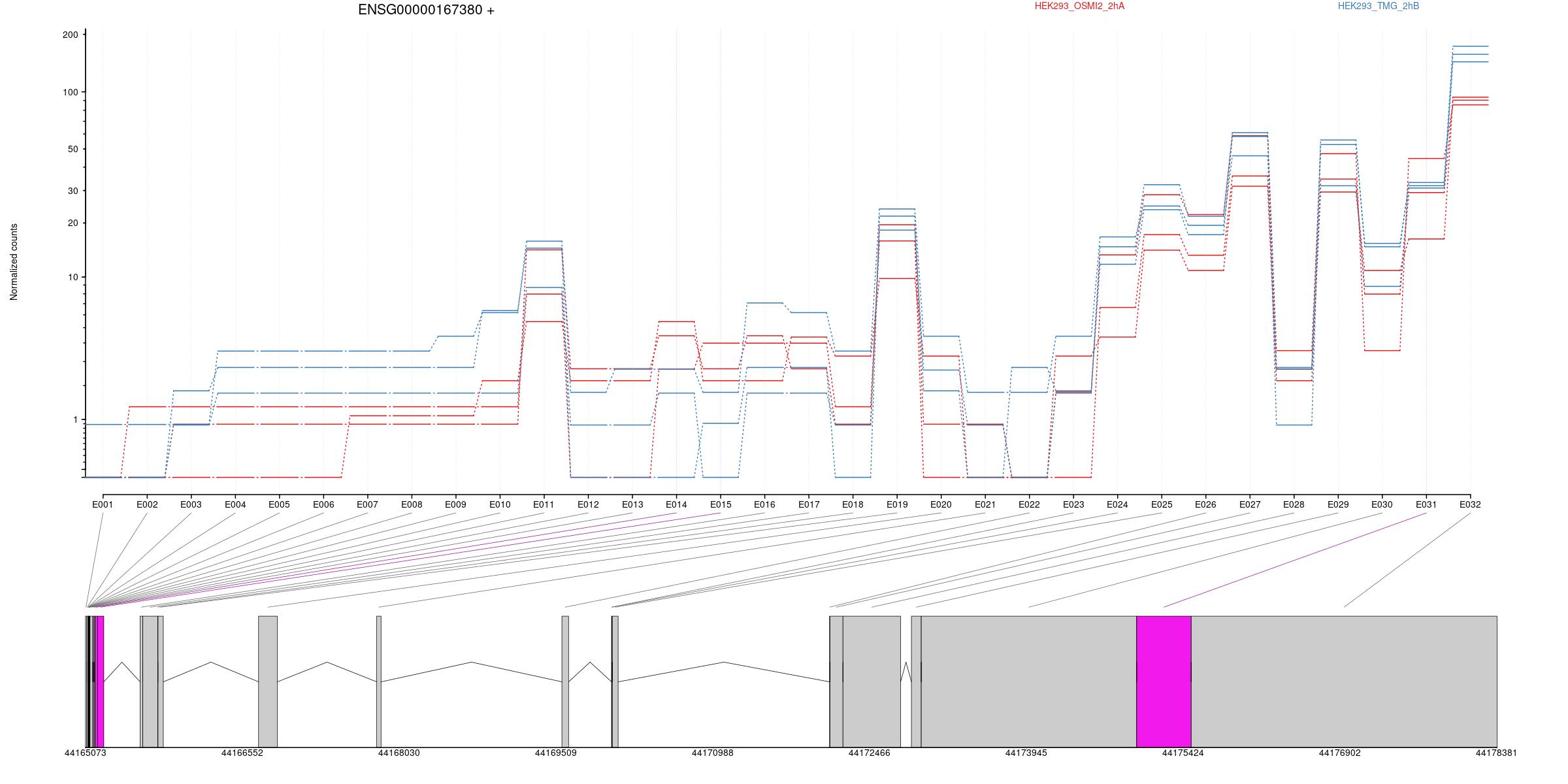Select the wide gray exon near 44172466
The image size is (1568, 784).
pyautogui.click(x=872, y=681)
